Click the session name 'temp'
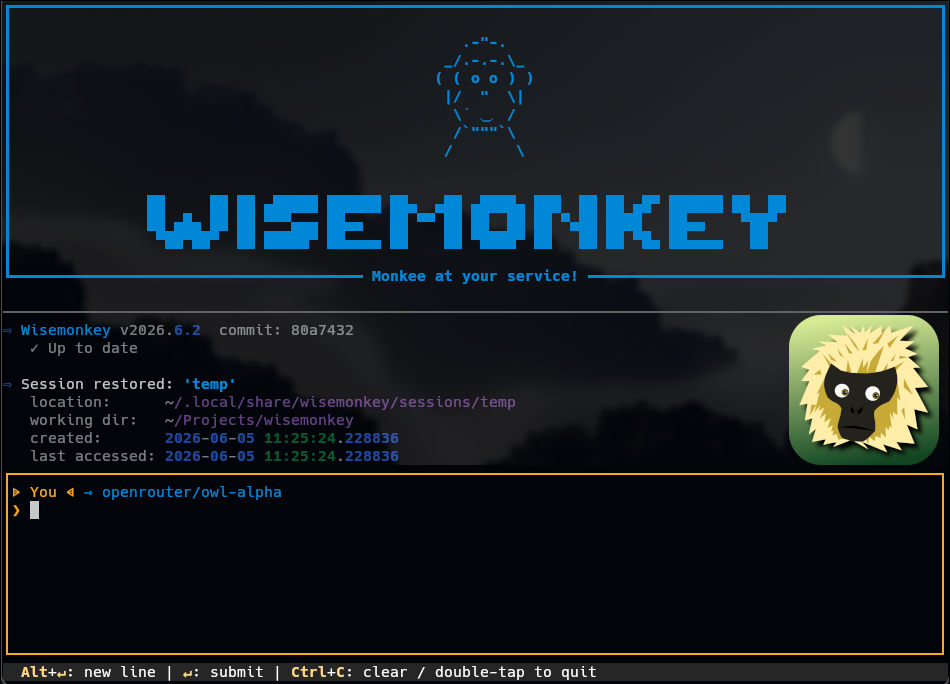Viewport: 950px width, 684px height. pos(210,384)
